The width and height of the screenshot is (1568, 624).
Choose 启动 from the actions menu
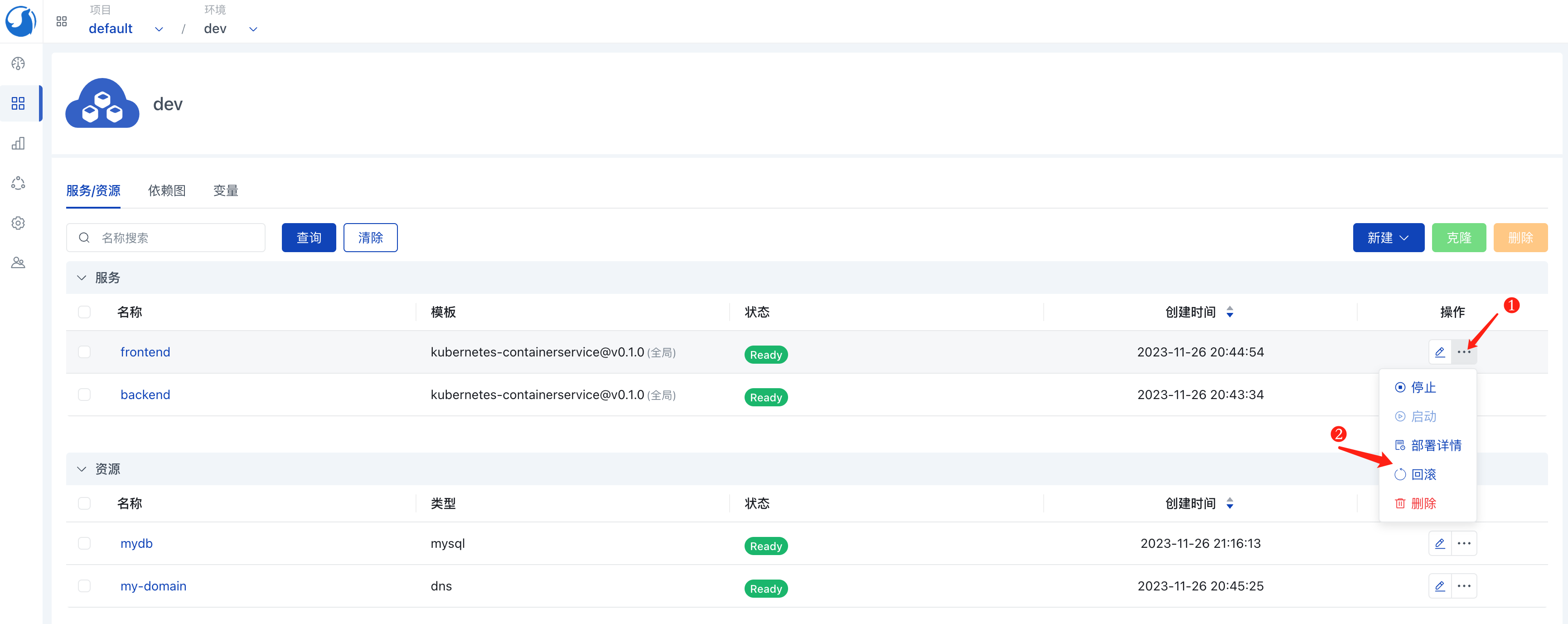click(1428, 417)
